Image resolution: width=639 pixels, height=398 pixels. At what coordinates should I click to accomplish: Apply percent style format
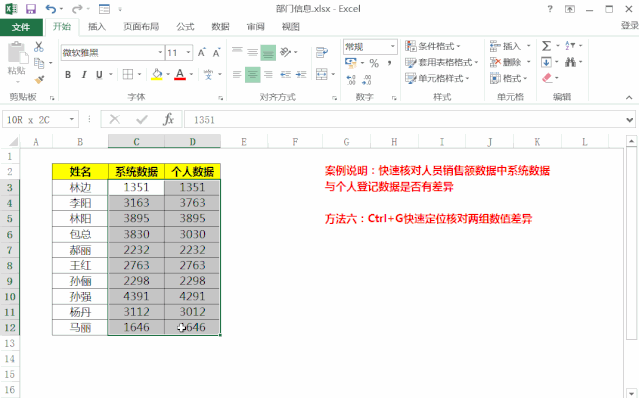click(374, 63)
